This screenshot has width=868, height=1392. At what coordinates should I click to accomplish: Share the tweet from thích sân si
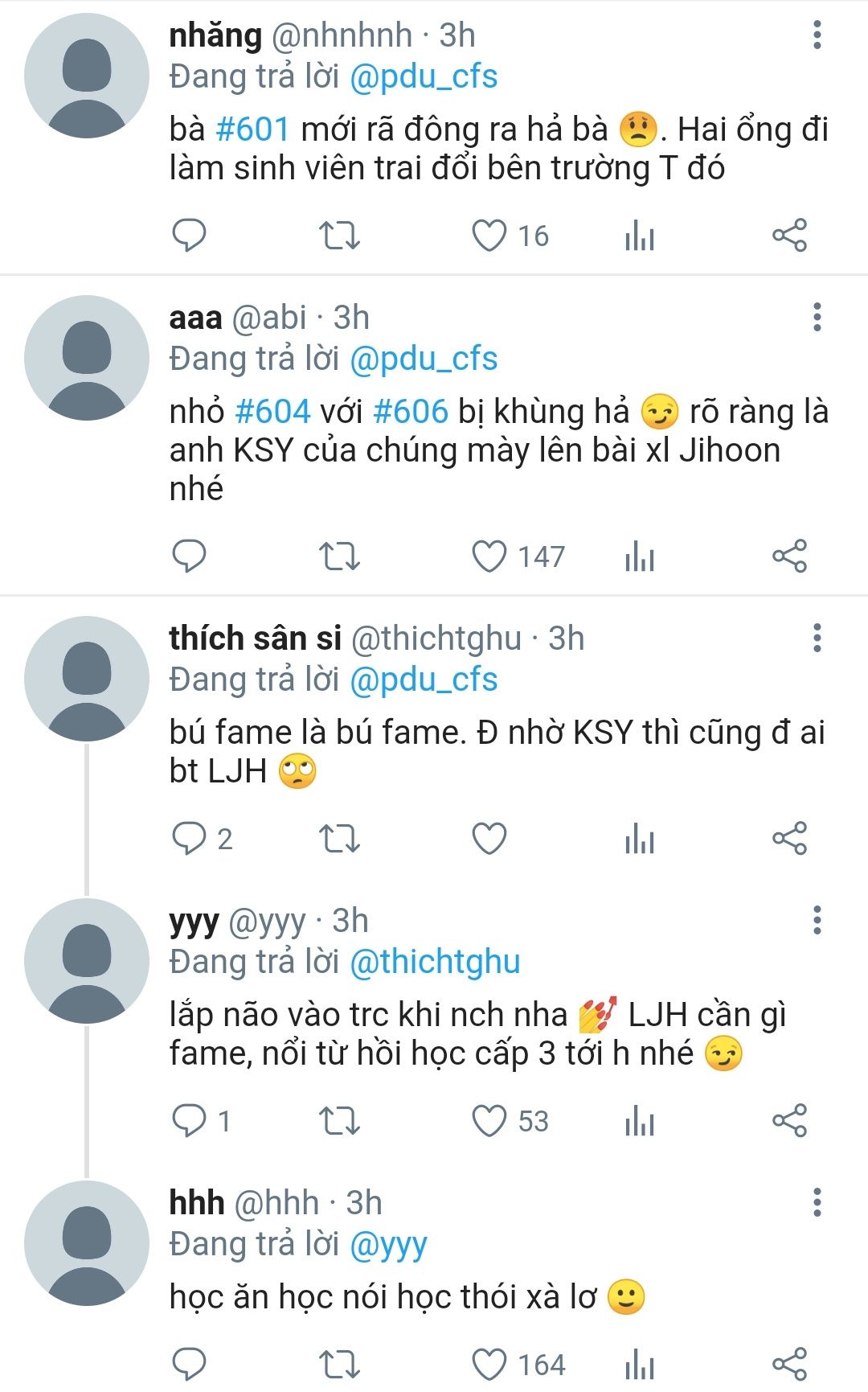789,838
